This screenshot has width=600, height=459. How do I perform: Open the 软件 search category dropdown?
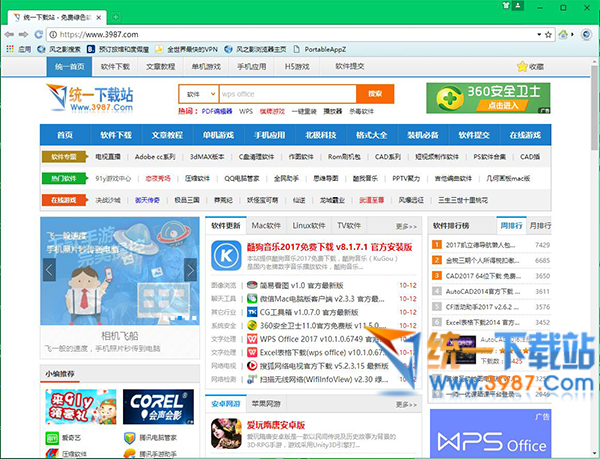[199, 94]
